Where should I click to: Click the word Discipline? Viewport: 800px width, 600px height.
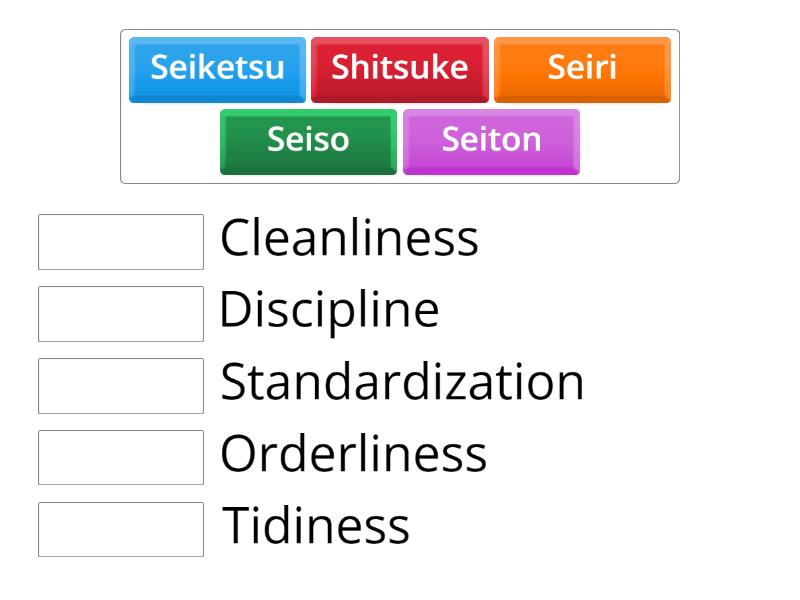[x=330, y=311]
